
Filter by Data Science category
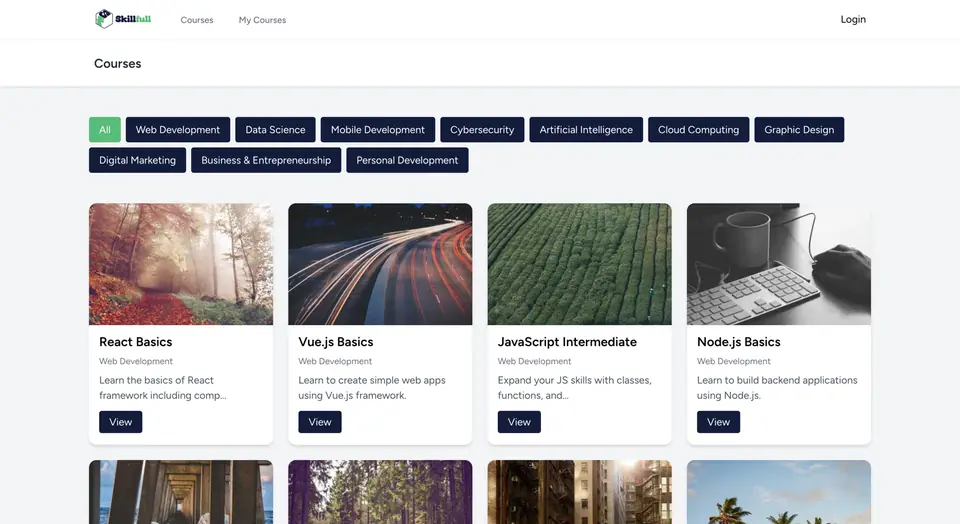275,130
